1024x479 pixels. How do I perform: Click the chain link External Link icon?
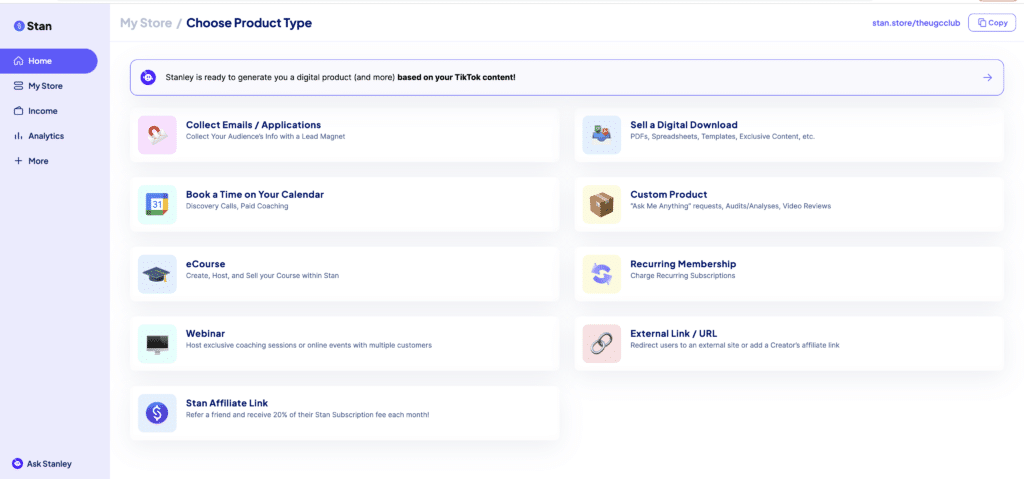pos(601,344)
